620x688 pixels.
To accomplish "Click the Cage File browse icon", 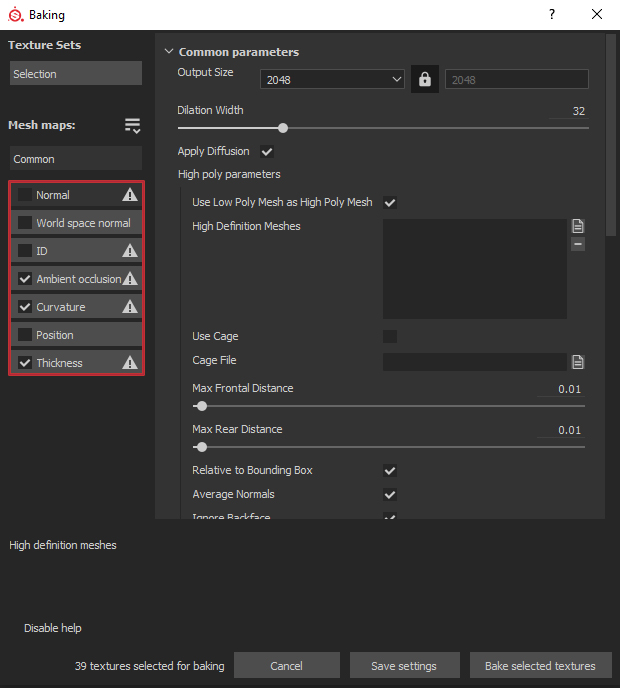I will 578,362.
